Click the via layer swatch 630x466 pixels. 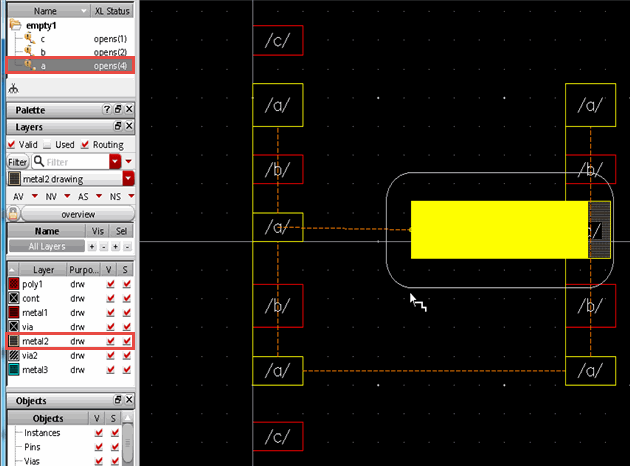[x=14, y=327]
